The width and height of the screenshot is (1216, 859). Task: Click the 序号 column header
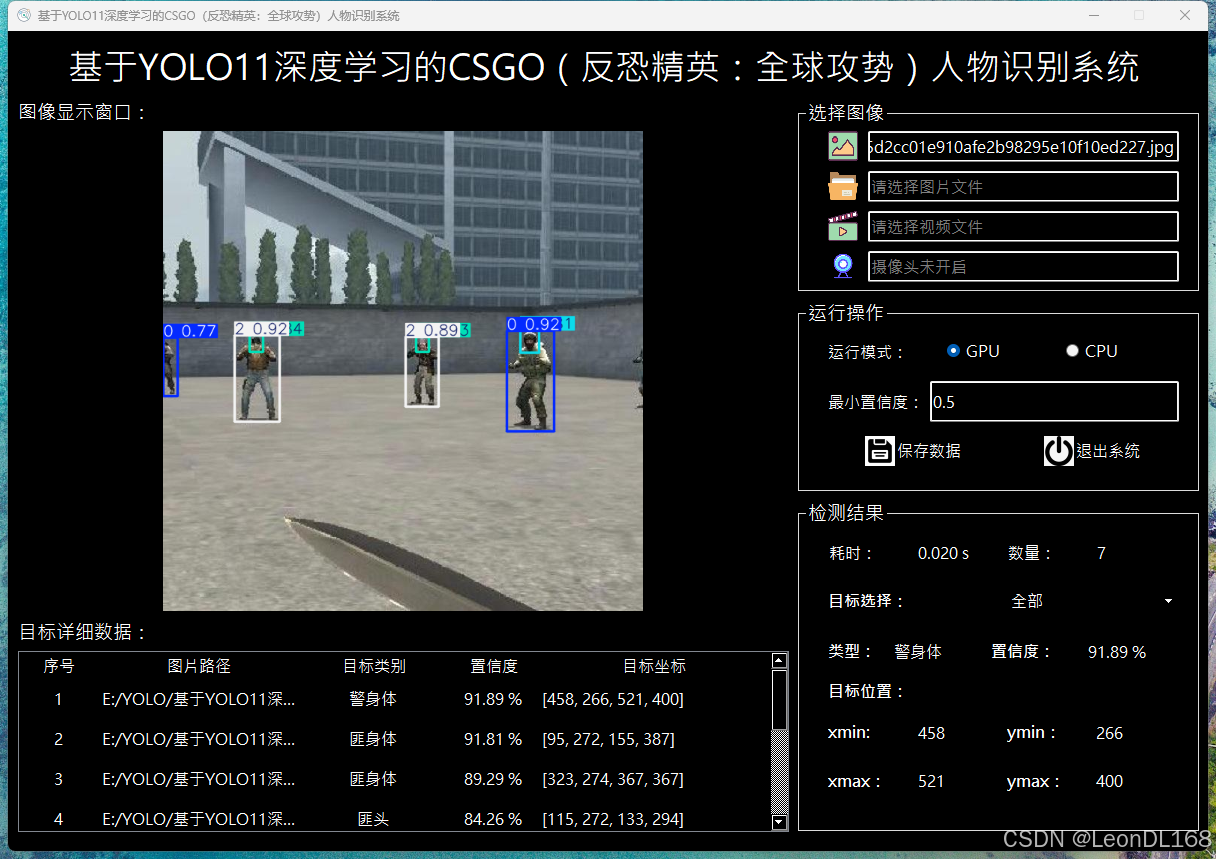[x=59, y=666]
